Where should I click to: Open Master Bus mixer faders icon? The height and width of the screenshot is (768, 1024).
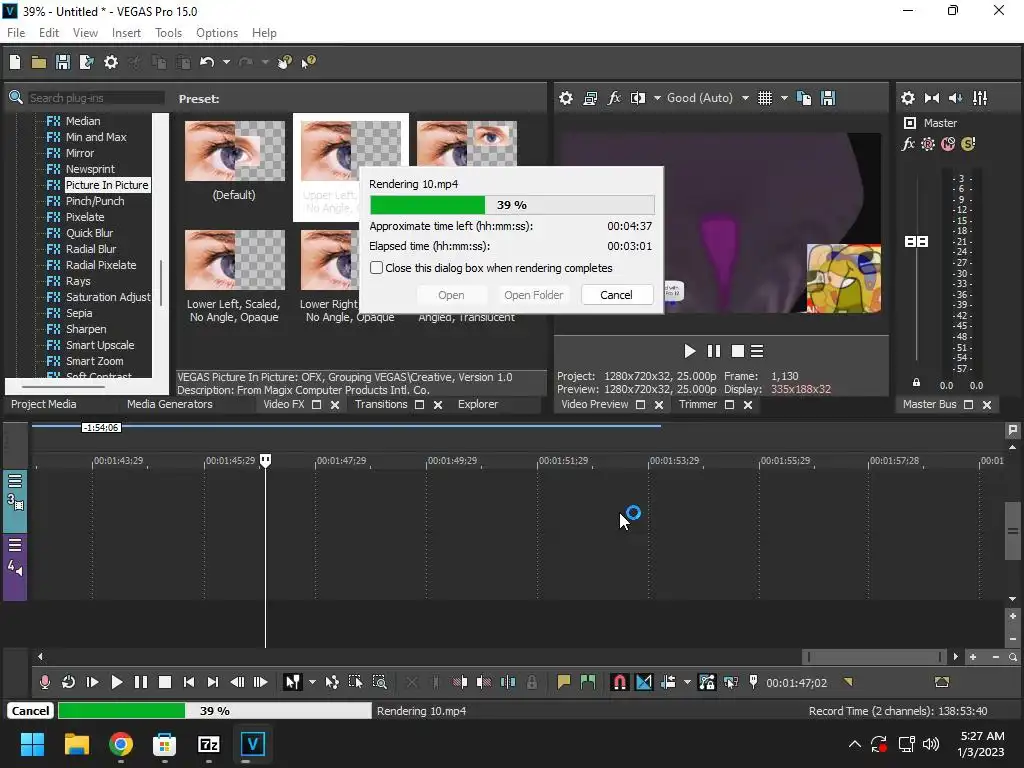[980, 98]
